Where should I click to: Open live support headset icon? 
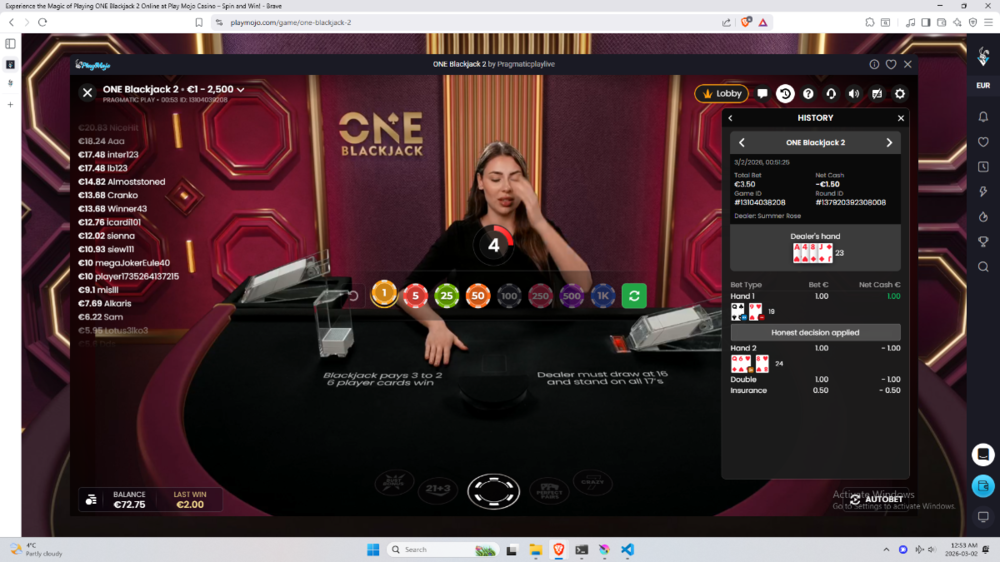pyautogui.click(x=831, y=94)
